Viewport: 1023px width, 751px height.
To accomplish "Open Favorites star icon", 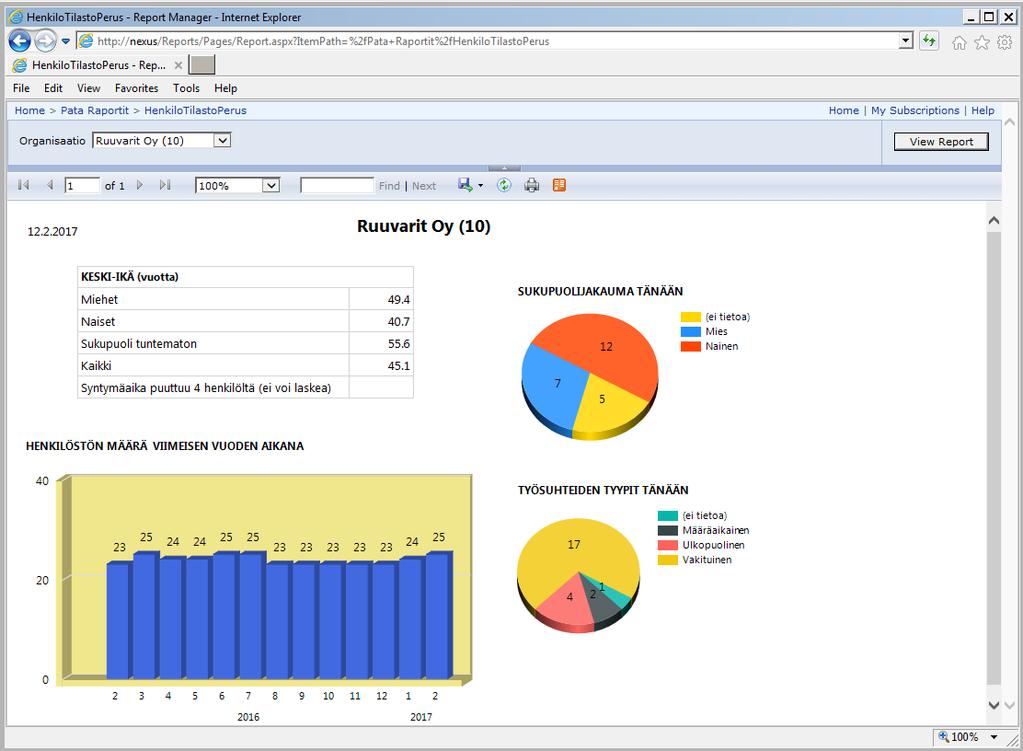I will tap(981, 42).
